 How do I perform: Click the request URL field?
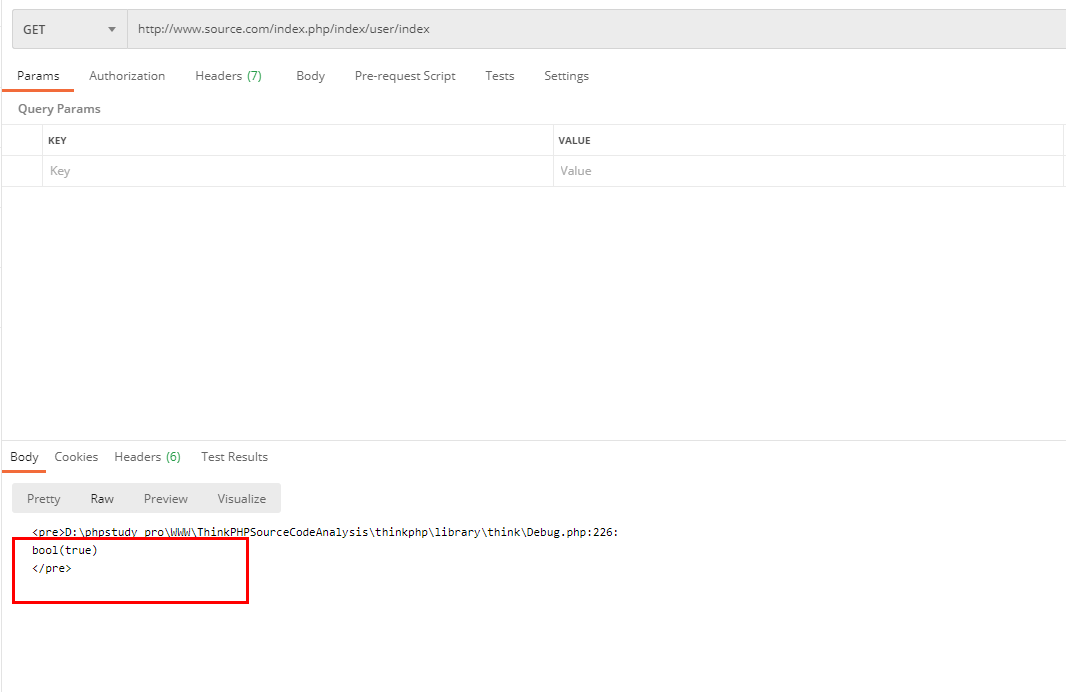(596, 29)
